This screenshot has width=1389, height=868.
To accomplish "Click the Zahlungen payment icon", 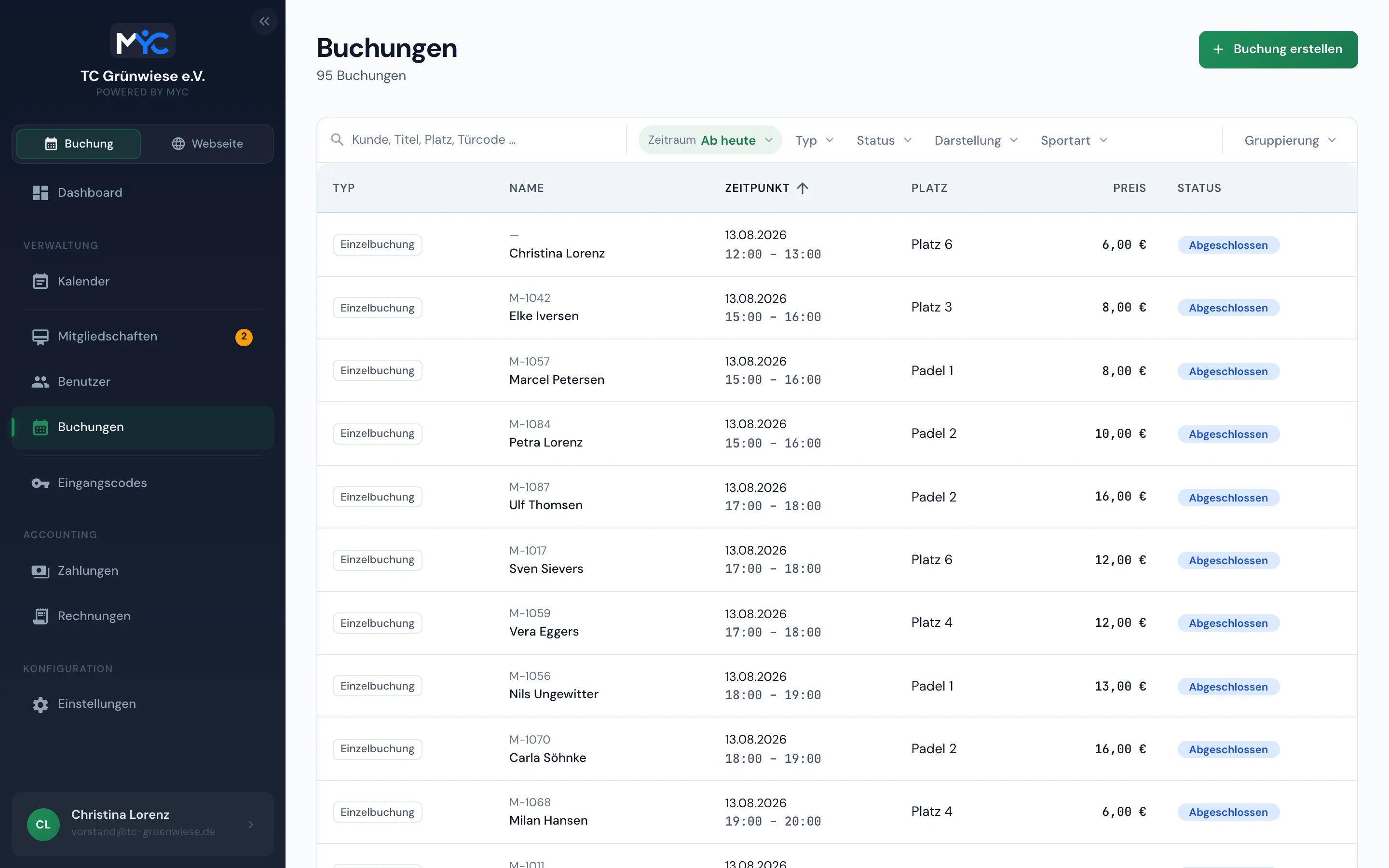I will (40, 571).
